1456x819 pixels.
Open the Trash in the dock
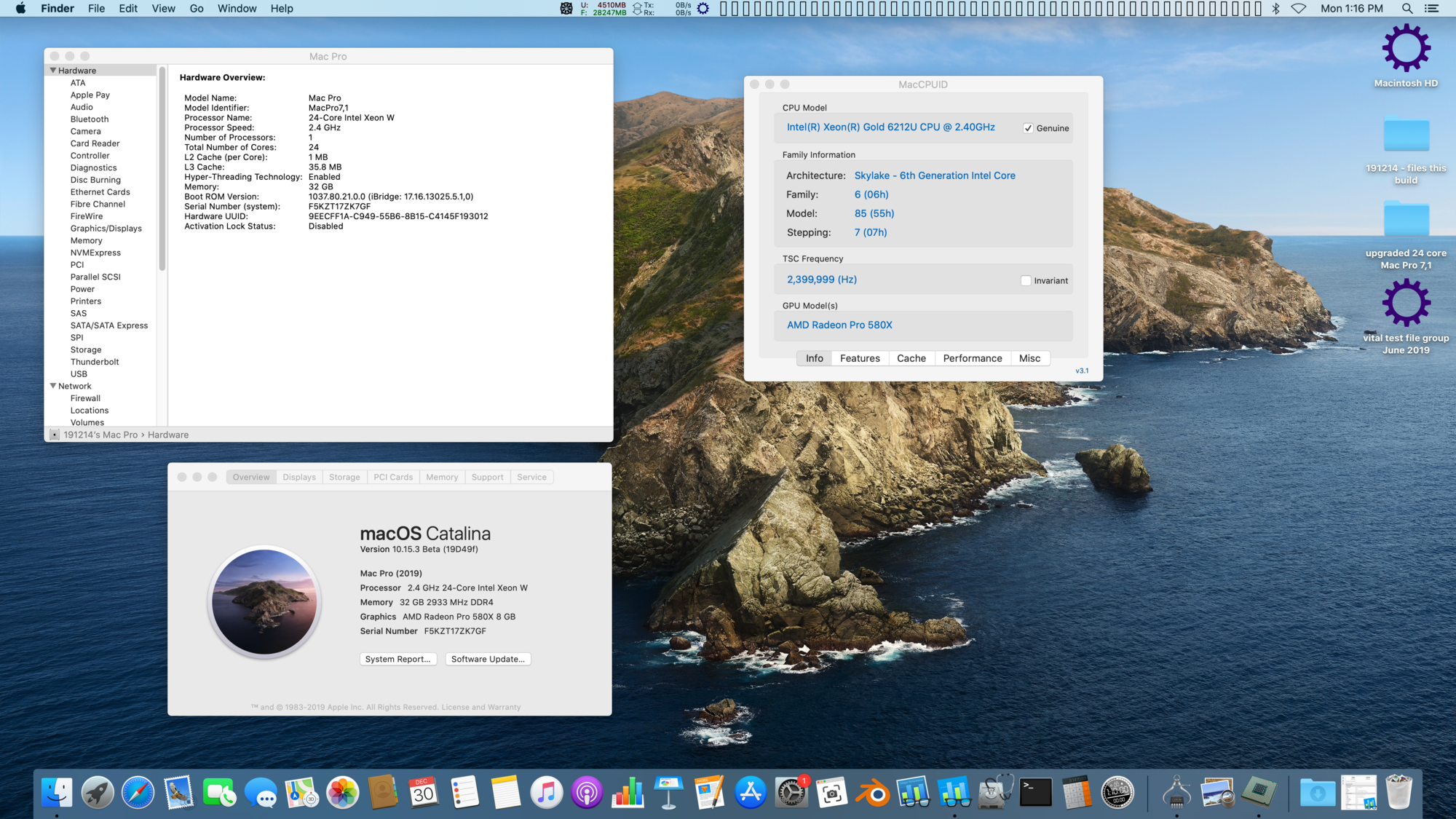pos(1398,793)
